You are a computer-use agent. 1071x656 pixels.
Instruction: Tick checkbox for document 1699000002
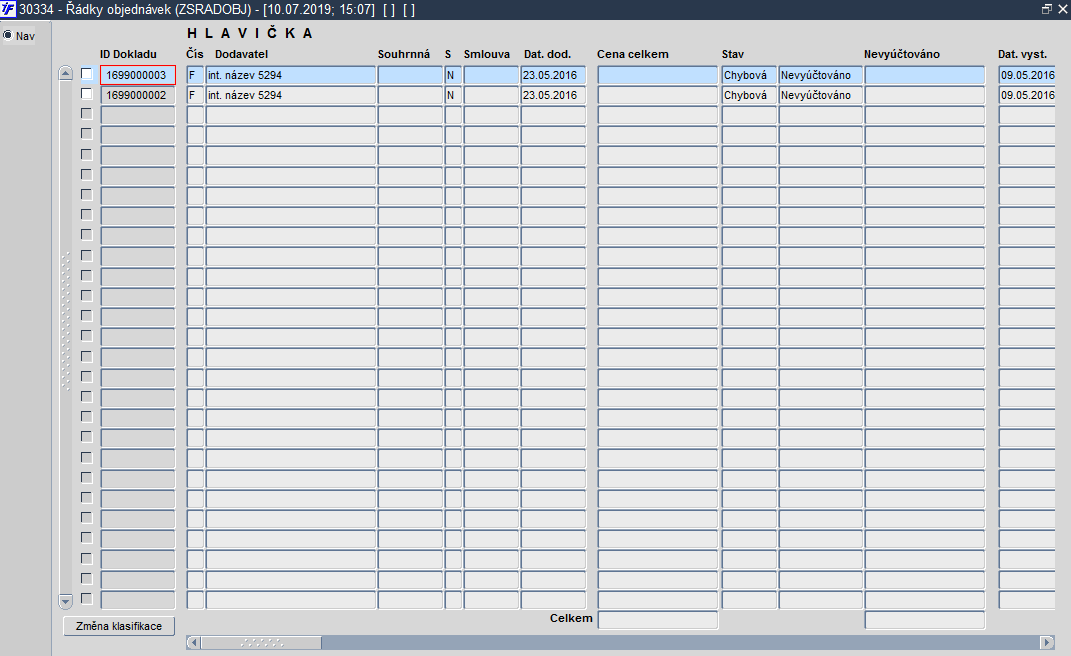coord(87,94)
